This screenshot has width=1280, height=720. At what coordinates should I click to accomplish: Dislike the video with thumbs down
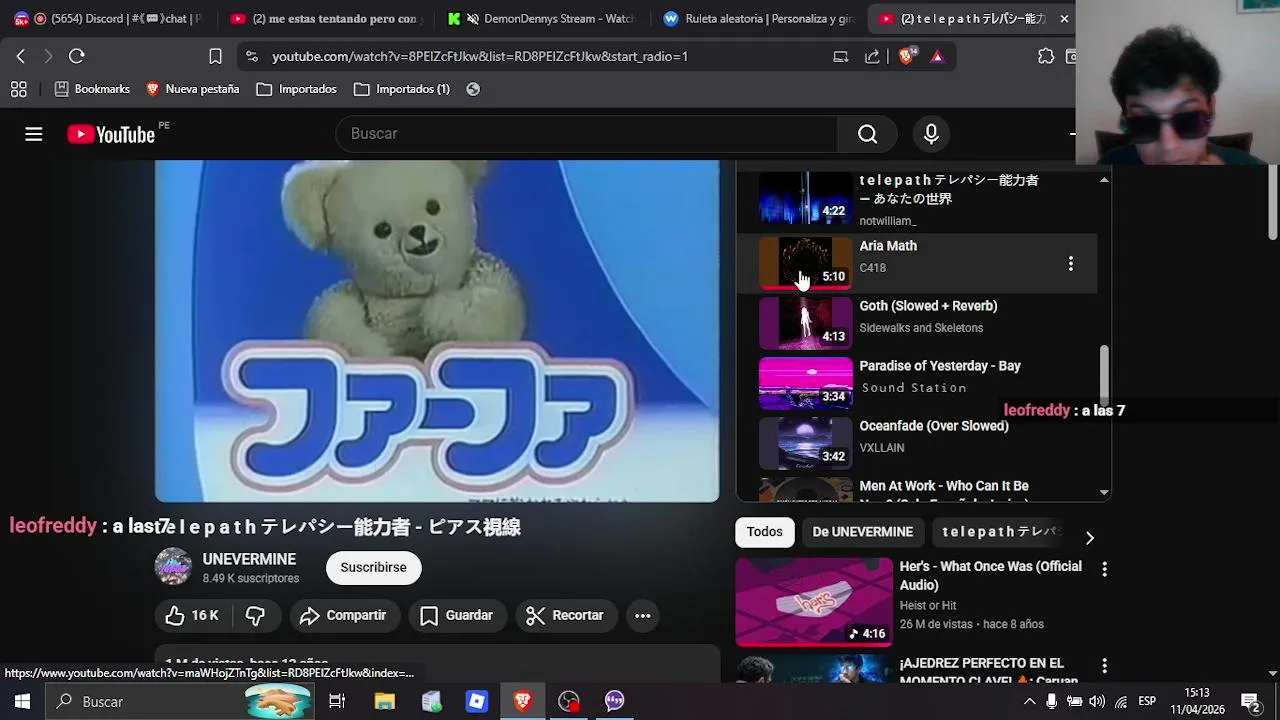coord(255,616)
